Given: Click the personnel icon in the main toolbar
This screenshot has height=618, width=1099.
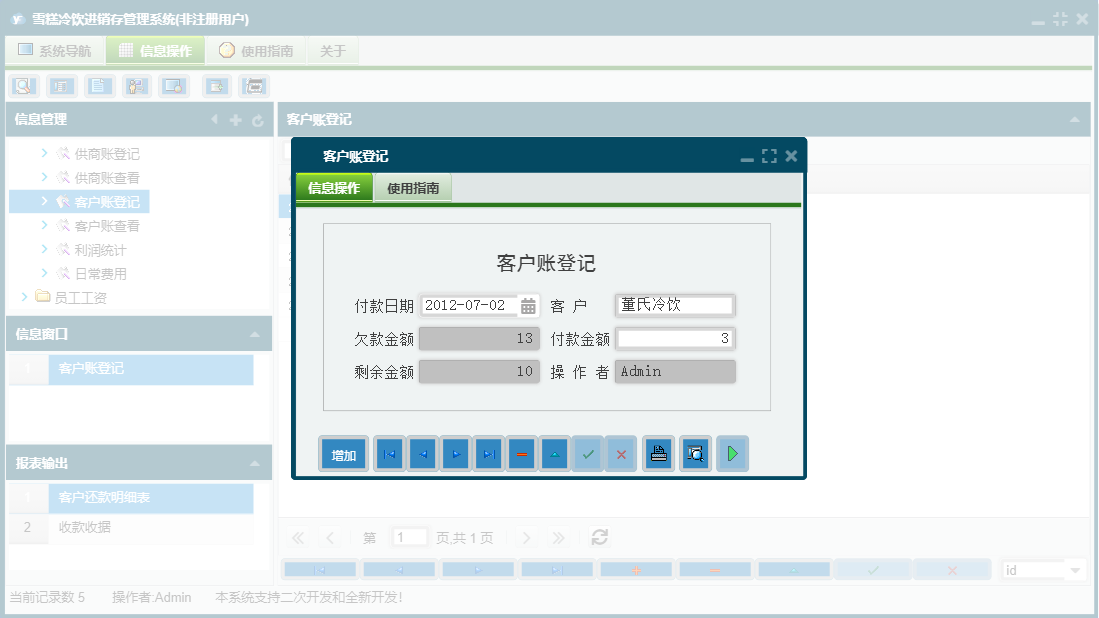Looking at the screenshot, I should [x=137, y=86].
